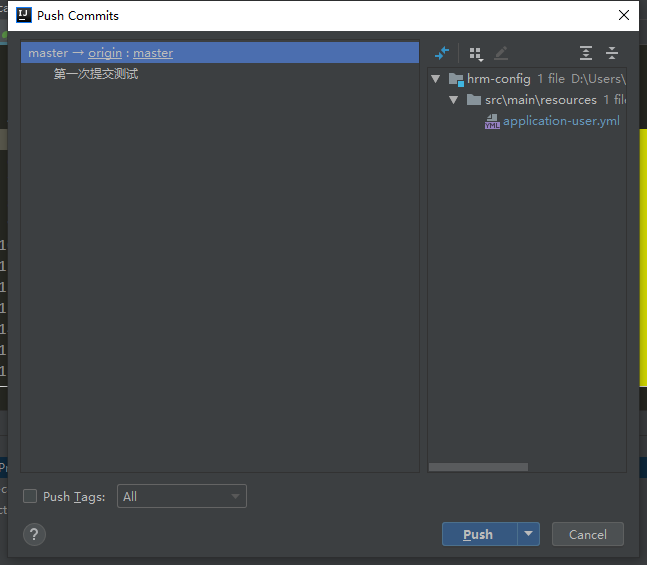This screenshot has height=565, width=647.
Task: Open the Push button dropdown arrow
Action: (x=529, y=534)
